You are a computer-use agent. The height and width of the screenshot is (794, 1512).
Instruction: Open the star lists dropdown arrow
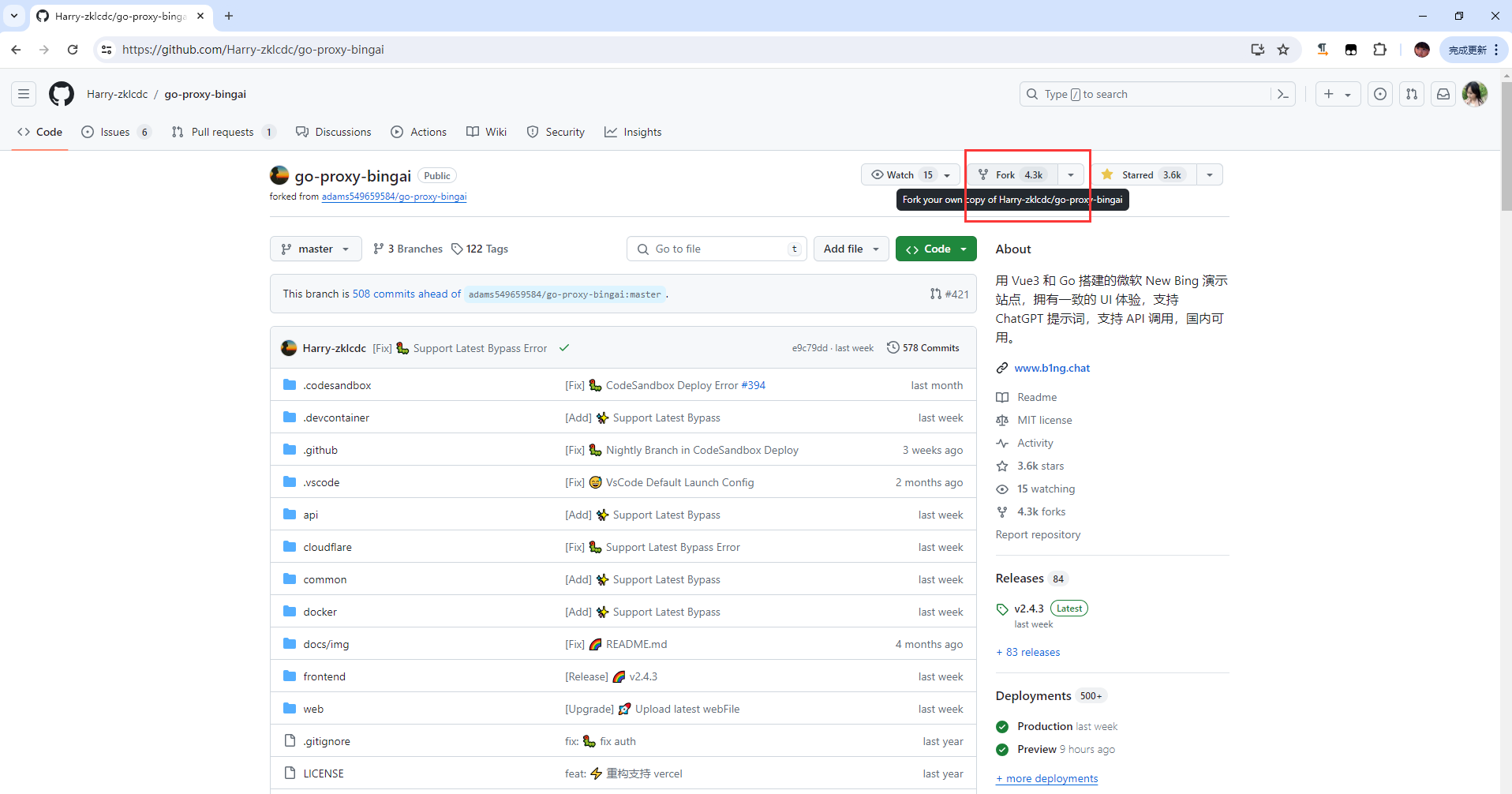(1210, 174)
